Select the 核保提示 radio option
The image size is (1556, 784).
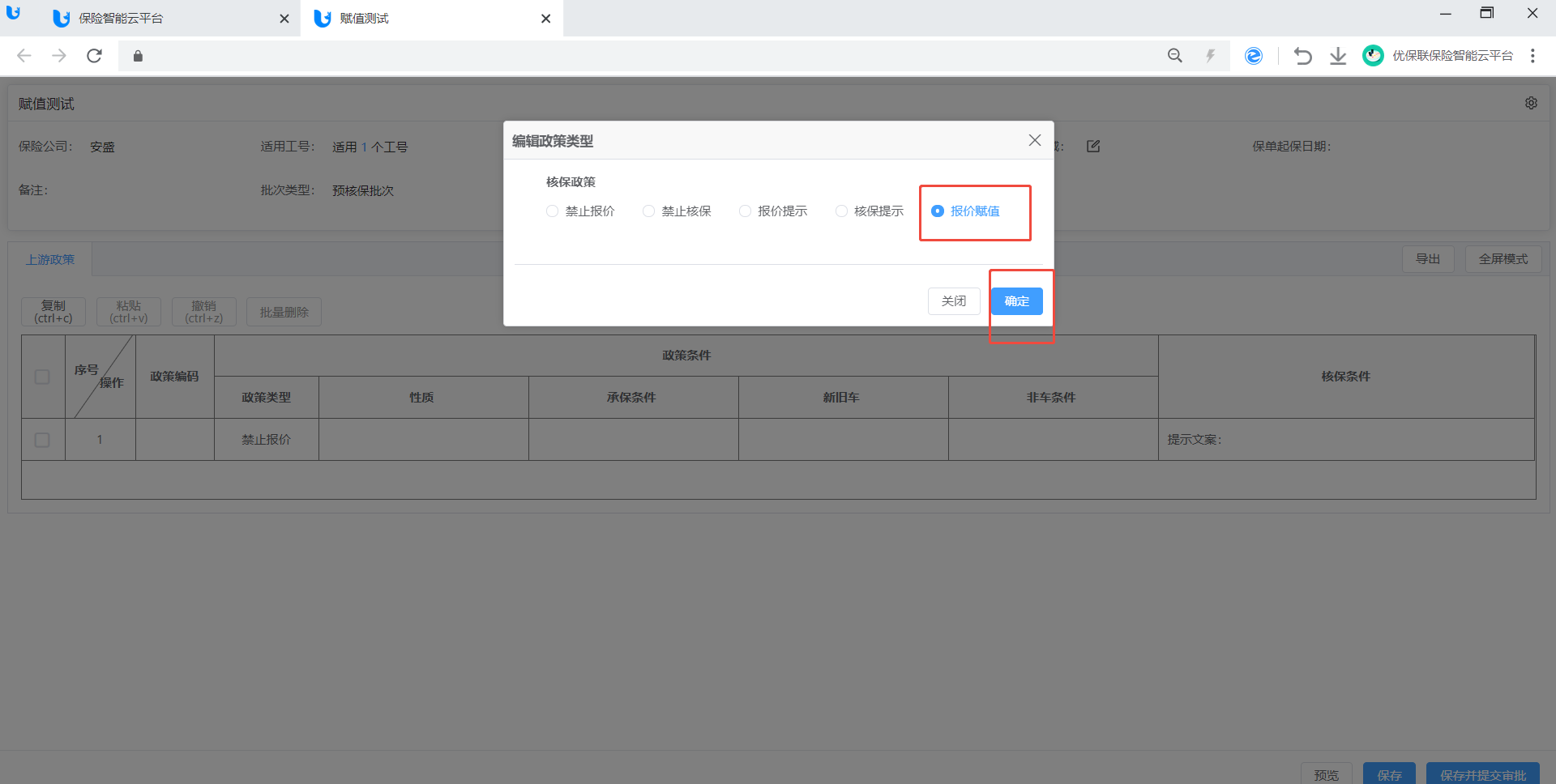870,211
